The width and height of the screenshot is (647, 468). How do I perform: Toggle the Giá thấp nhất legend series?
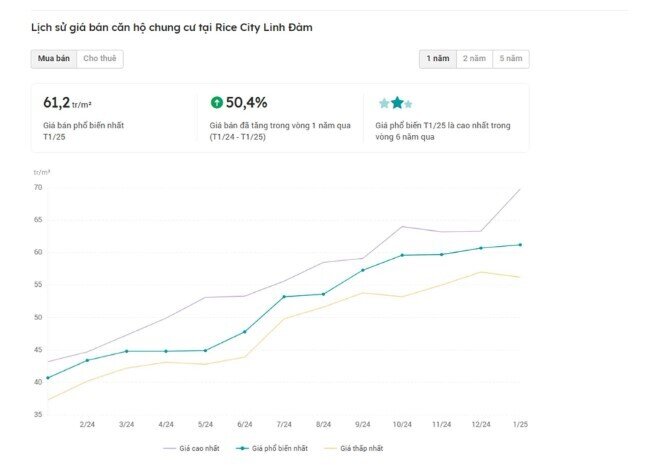coord(354,448)
